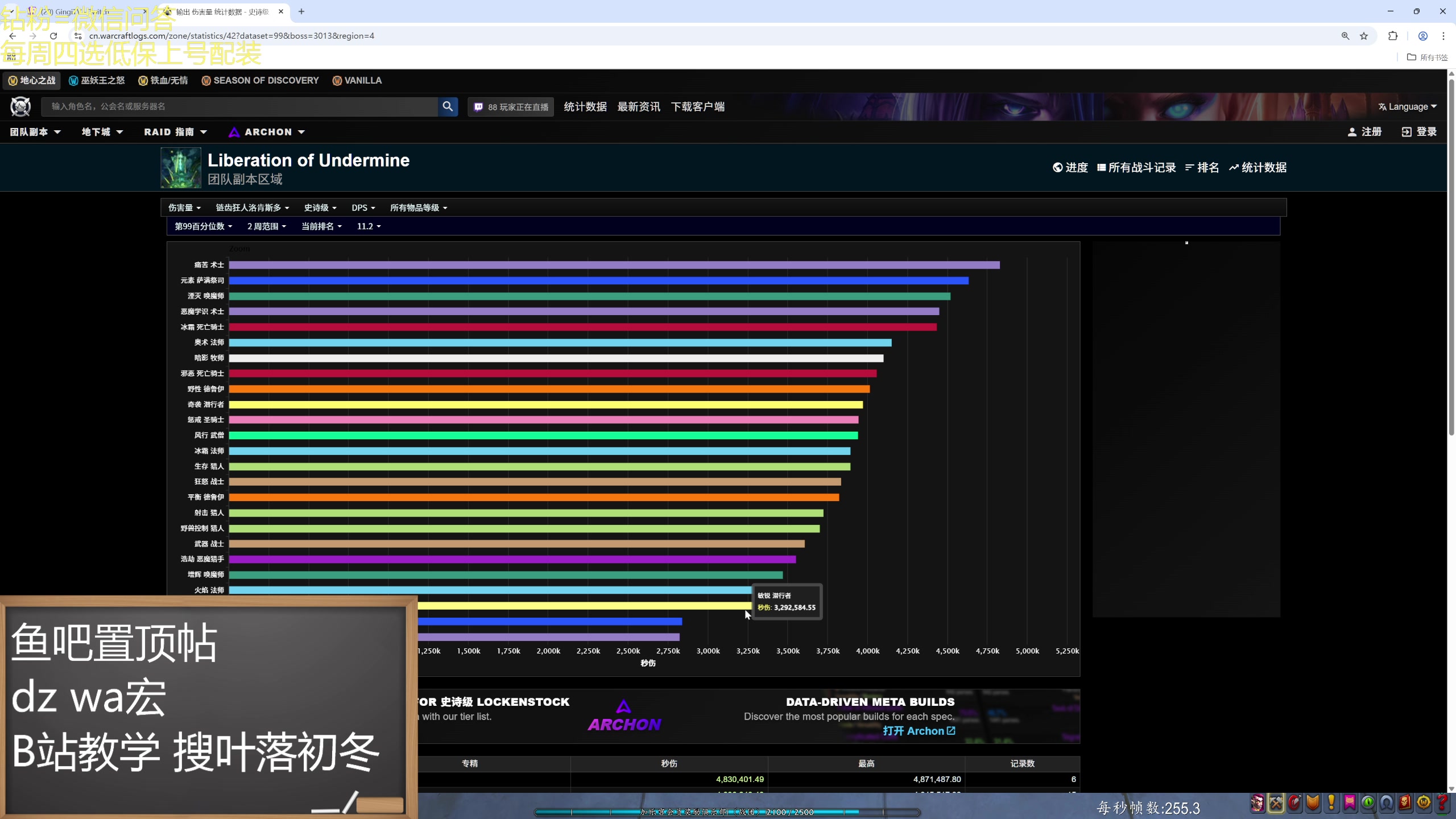Expand the 史诗级 difficulty dropdown
Screen dimensions: 1456x819
pyautogui.click(x=320, y=208)
